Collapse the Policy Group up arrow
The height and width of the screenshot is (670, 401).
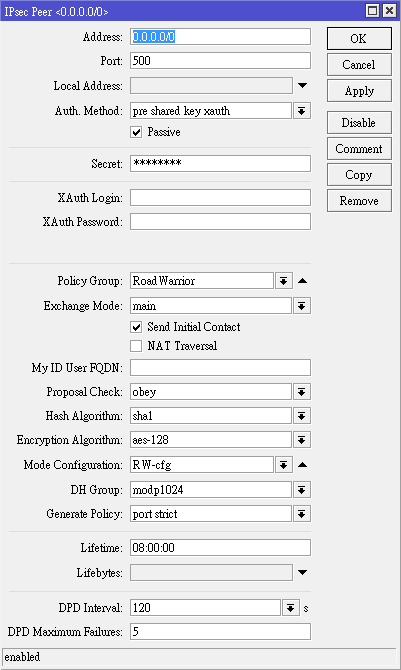tap(302, 281)
